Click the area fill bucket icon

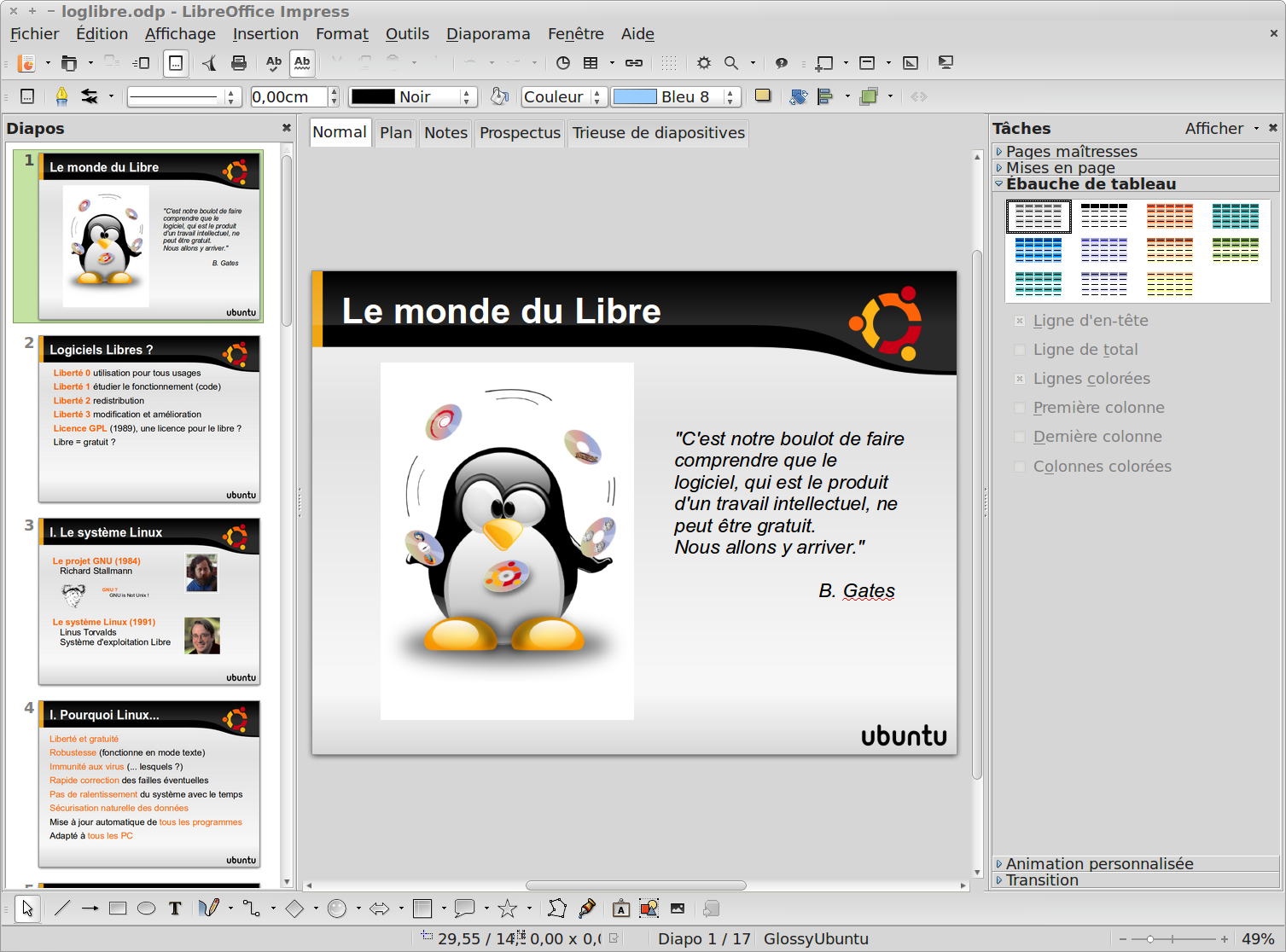tap(500, 96)
